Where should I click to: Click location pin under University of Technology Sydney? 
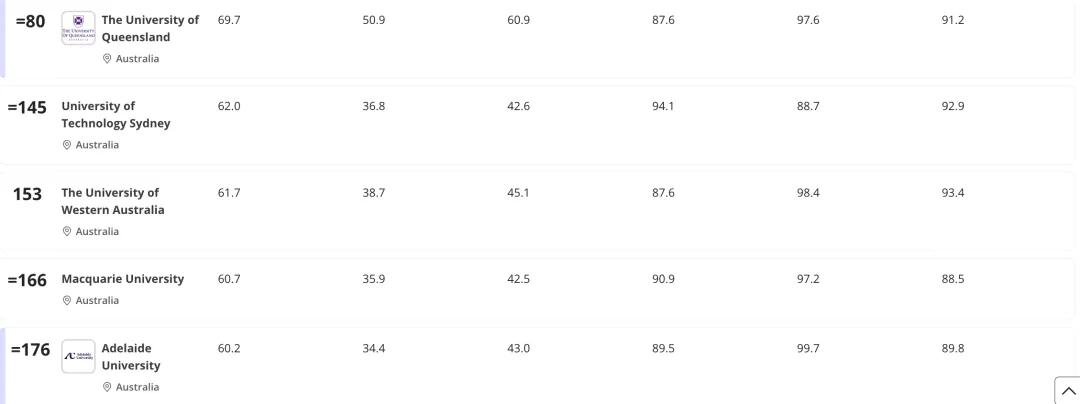pyautogui.click(x=66, y=145)
